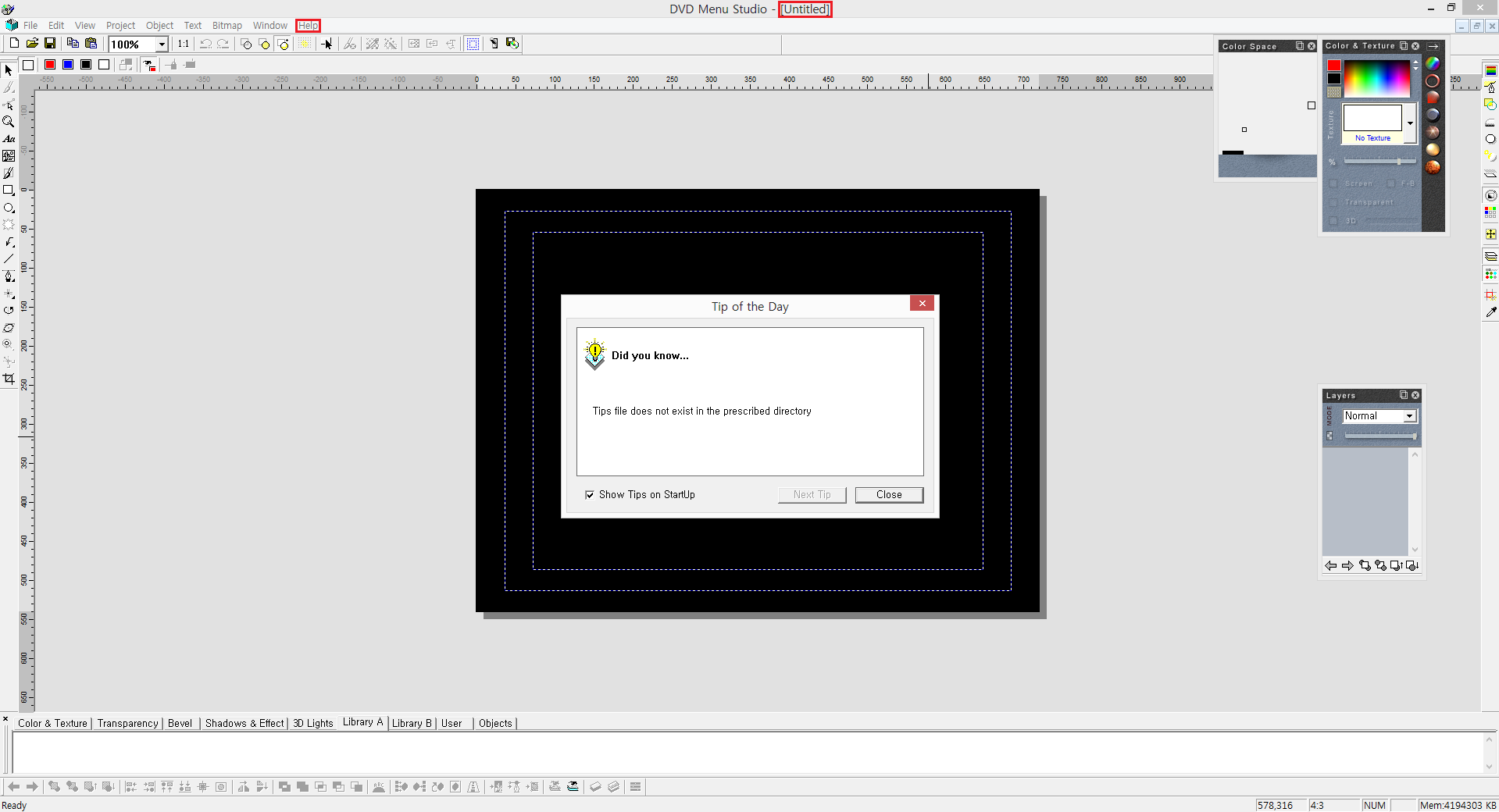Adjust the texture percent slider
Image resolution: width=1499 pixels, height=812 pixels.
click(x=1380, y=162)
